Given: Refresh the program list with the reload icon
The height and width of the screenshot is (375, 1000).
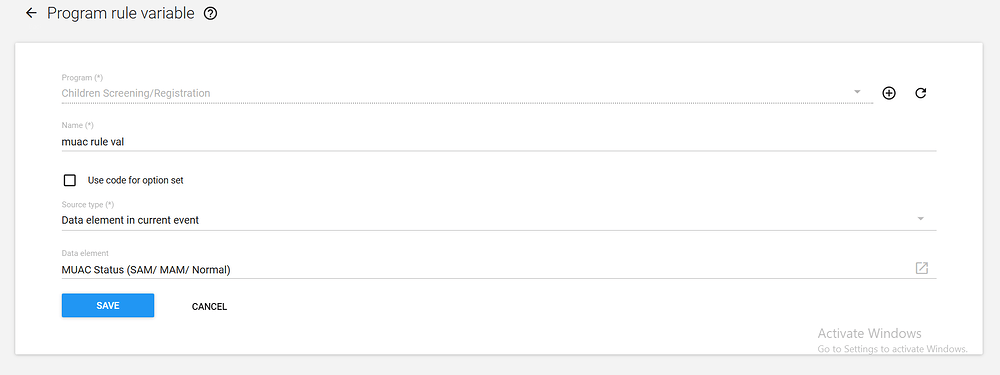Looking at the screenshot, I should 920,93.
